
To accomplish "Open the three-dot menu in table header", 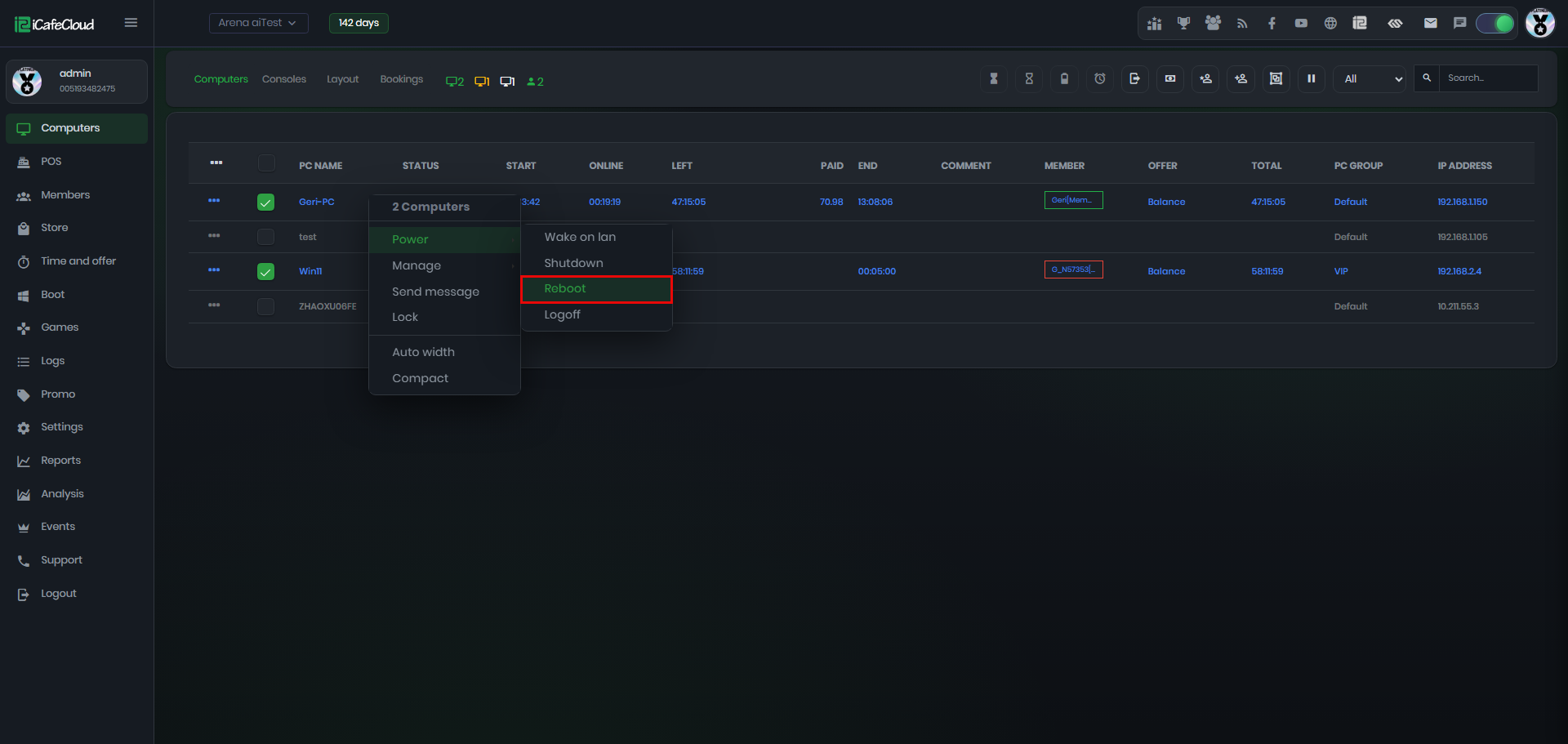I will click(x=216, y=163).
